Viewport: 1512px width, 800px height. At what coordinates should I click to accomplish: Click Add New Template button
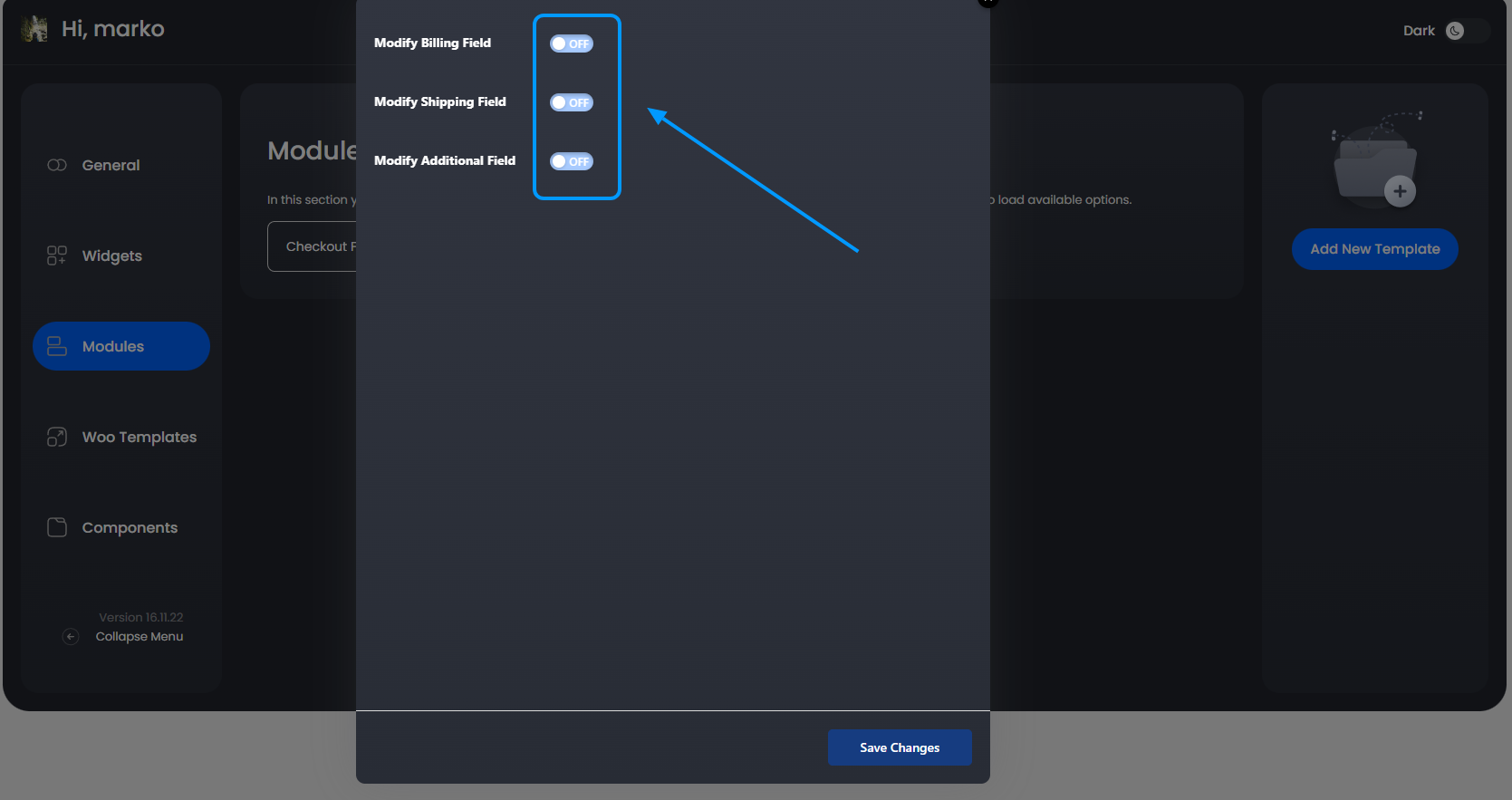pyautogui.click(x=1374, y=249)
